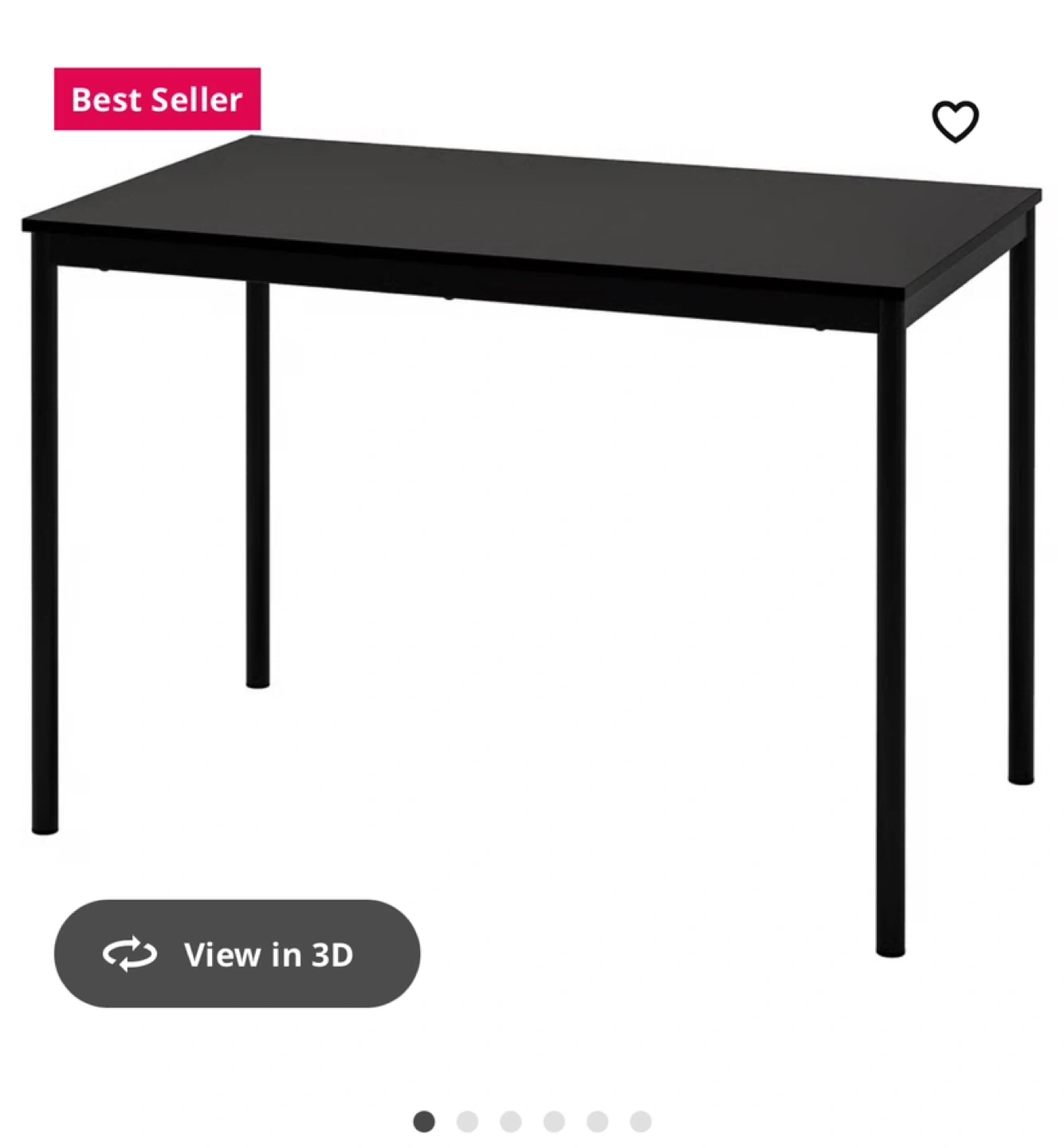This screenshot has height=1148, width=1064.
Task: Click the Best Seller badge
Action: click(157, 99)
